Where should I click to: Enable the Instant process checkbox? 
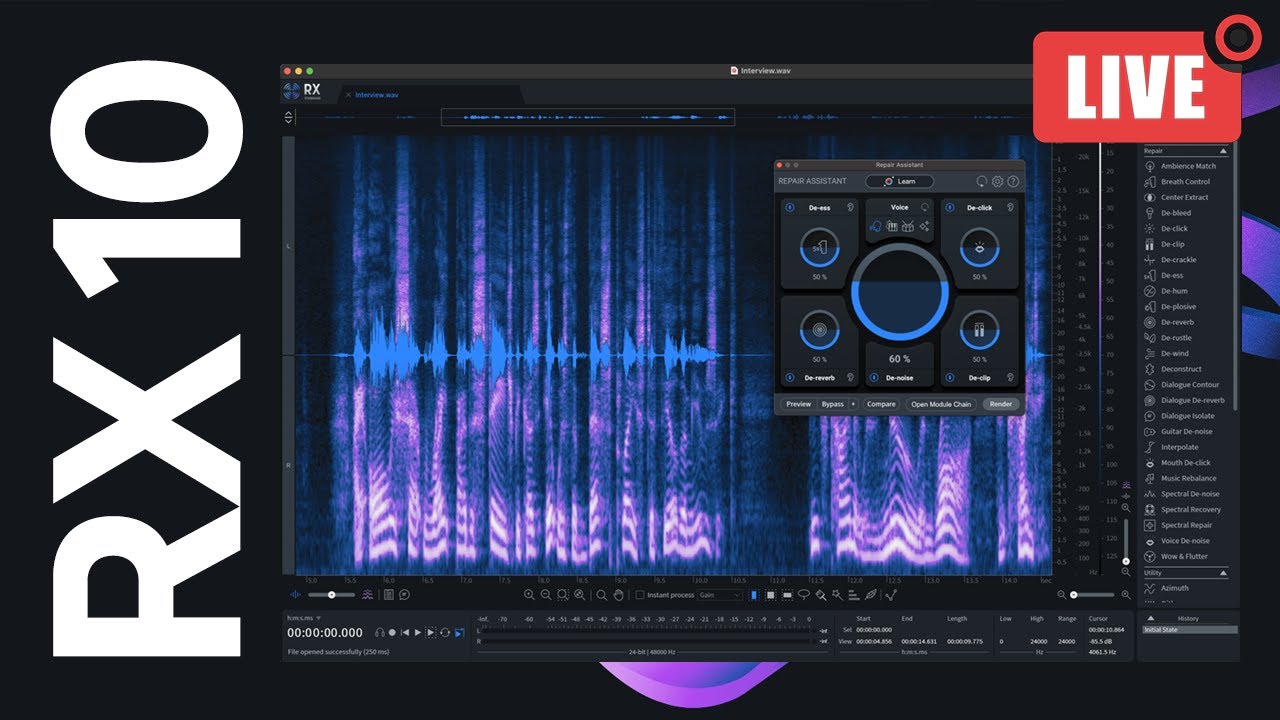click(640, 595)
